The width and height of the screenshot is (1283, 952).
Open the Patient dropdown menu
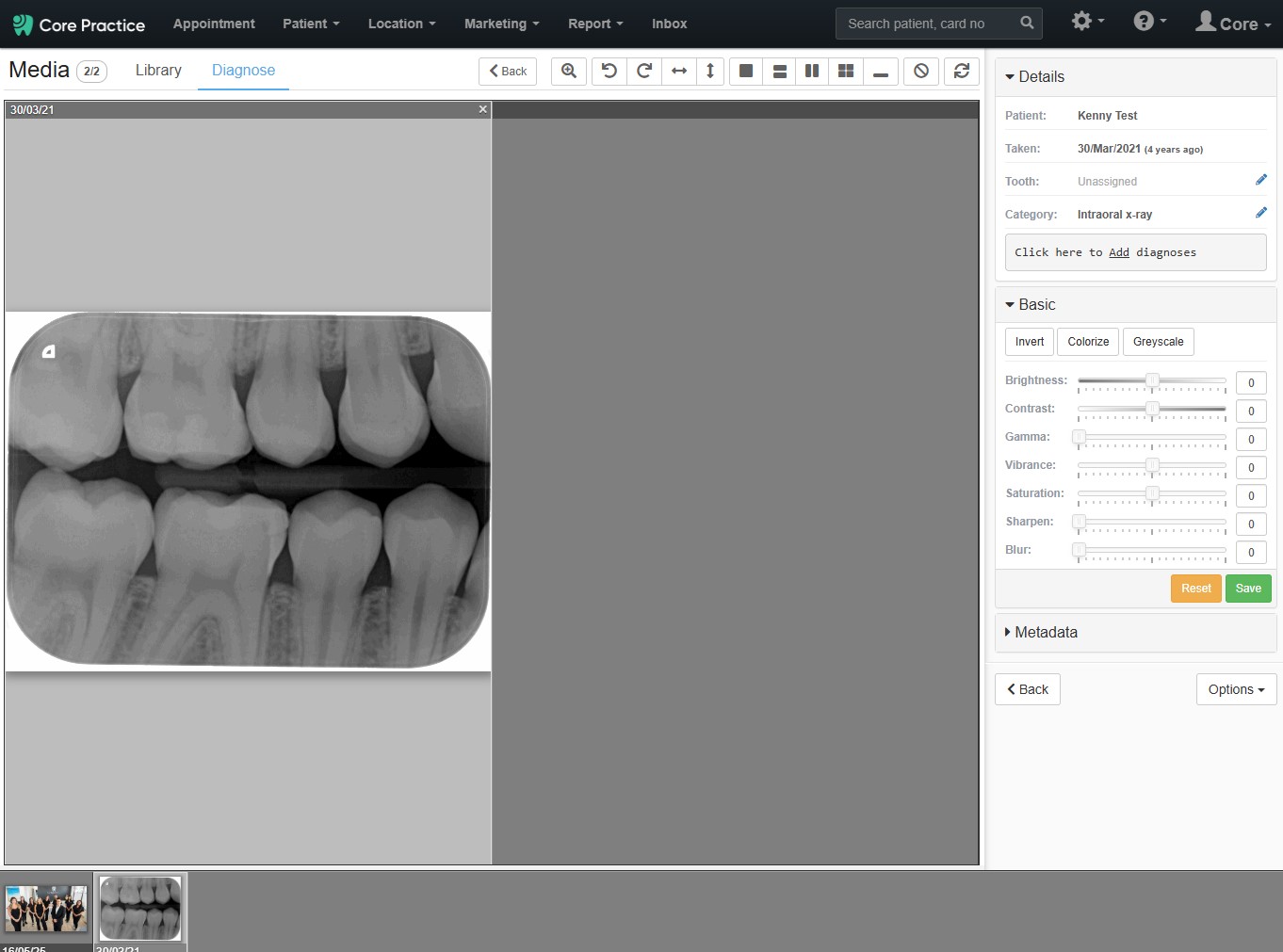point(311,24)
